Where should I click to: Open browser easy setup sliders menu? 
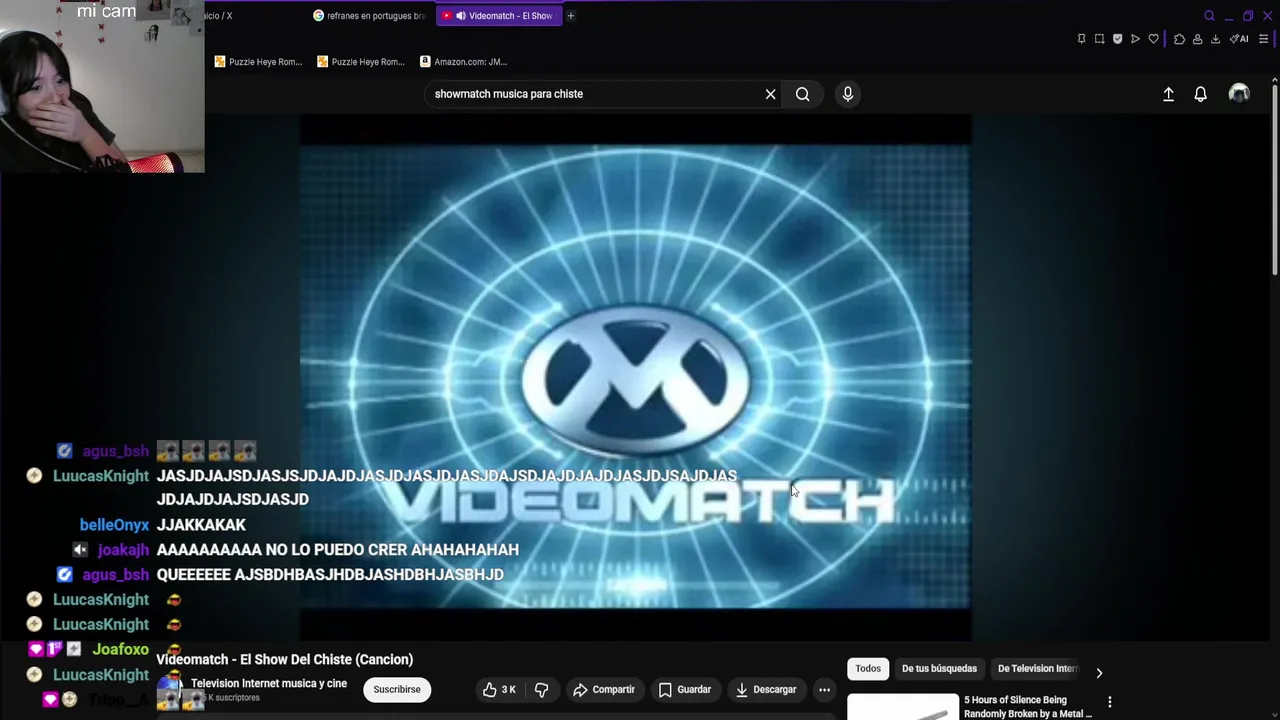(x=1263, y=39)
